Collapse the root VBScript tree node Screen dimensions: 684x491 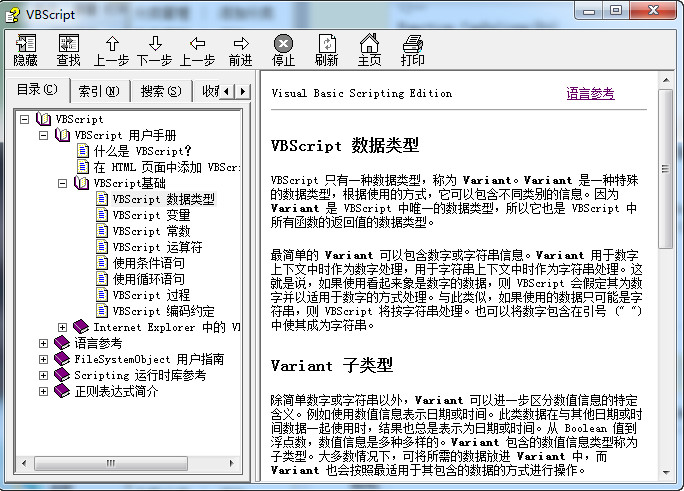click(x=24, y=119)
